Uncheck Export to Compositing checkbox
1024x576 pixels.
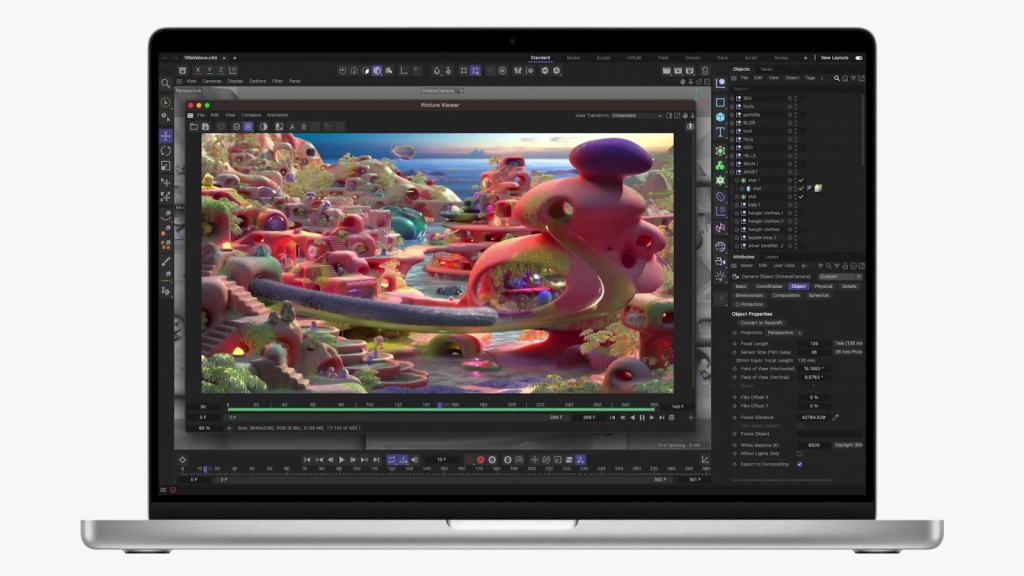click(799, 464)
